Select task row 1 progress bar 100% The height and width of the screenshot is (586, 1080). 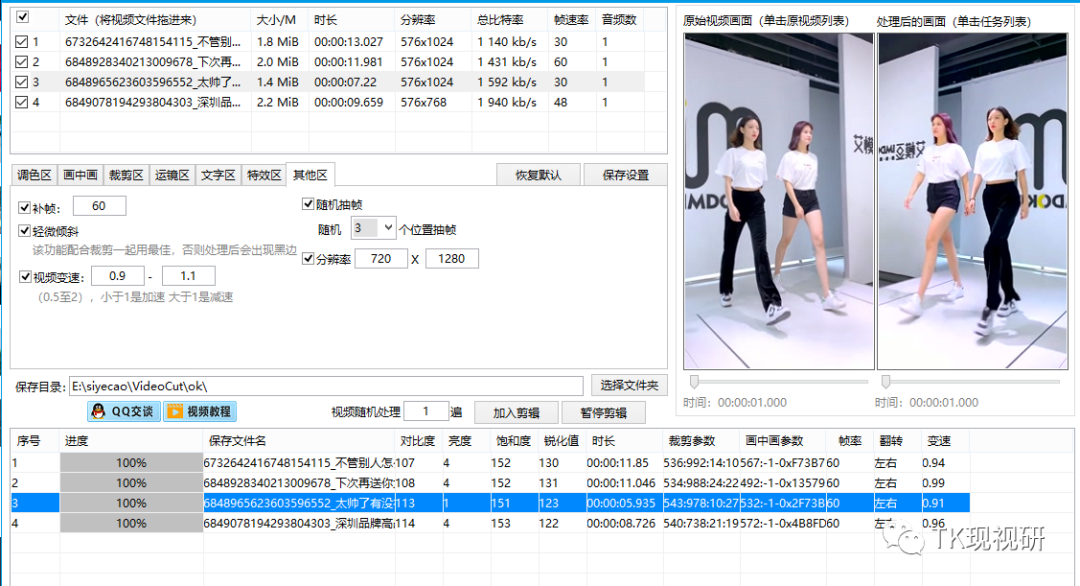pos(131,463)
